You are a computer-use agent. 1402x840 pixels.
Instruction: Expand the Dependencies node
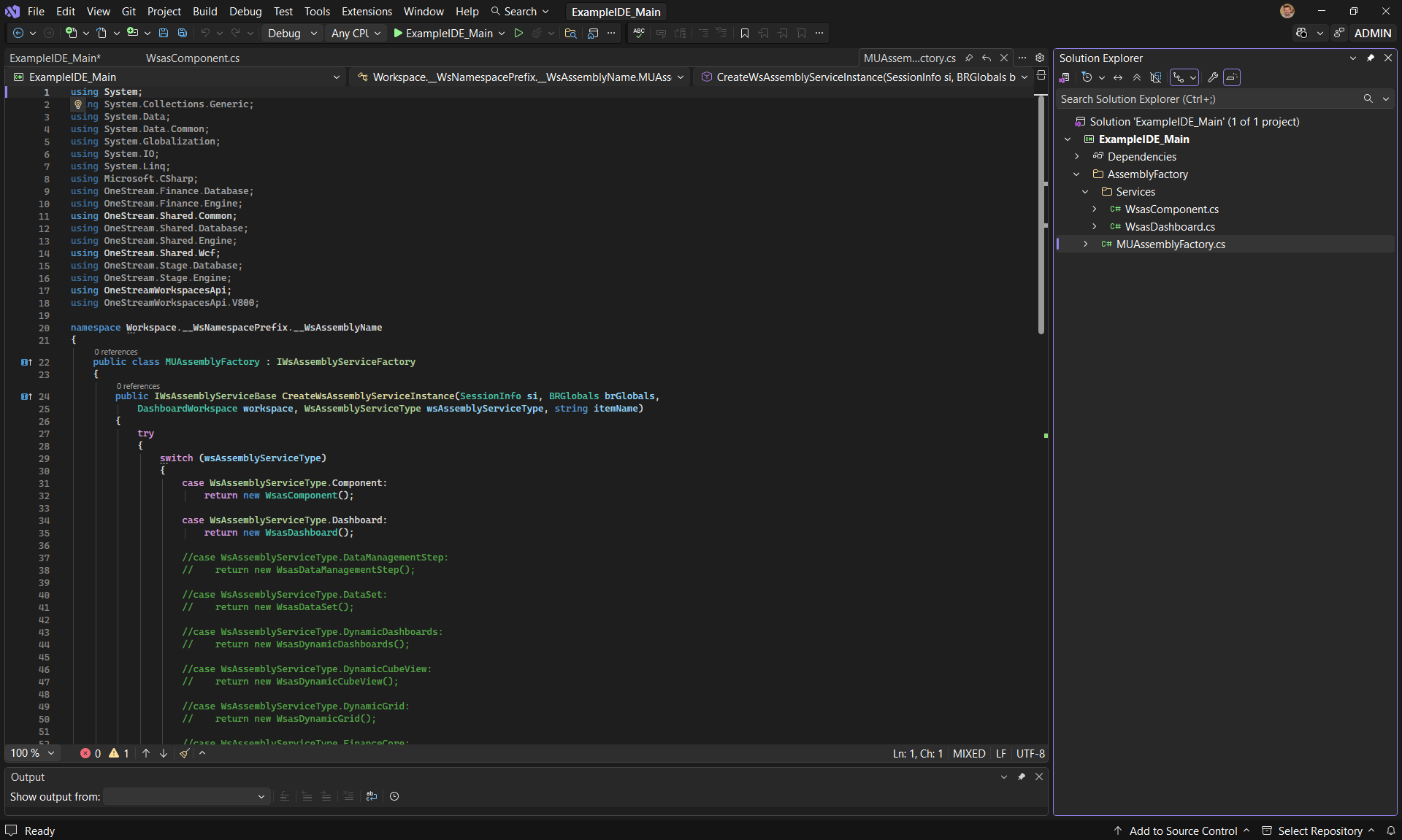click(x=1076, y=157)
